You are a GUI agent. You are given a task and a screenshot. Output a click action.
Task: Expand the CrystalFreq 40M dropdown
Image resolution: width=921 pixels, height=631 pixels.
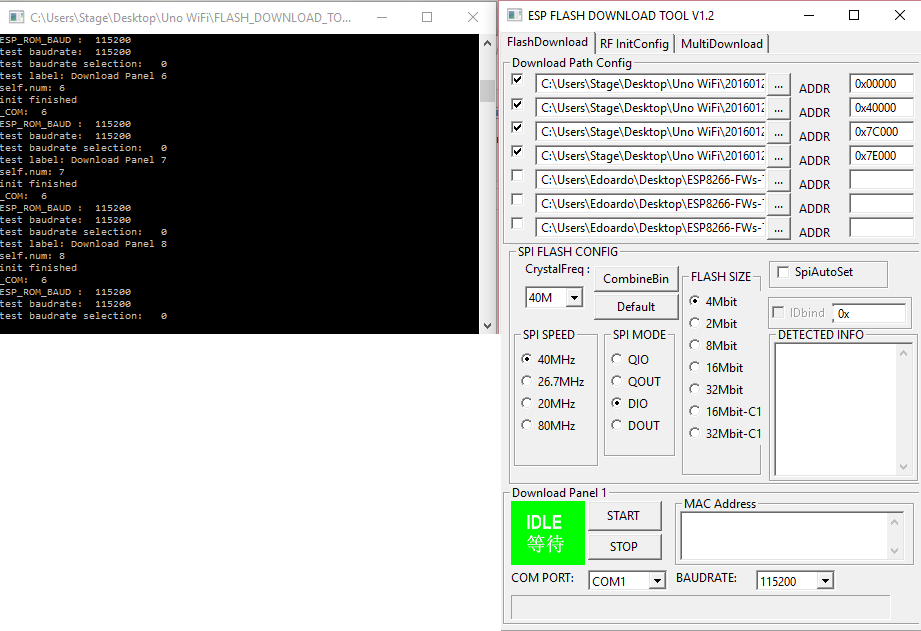[574, 297]
